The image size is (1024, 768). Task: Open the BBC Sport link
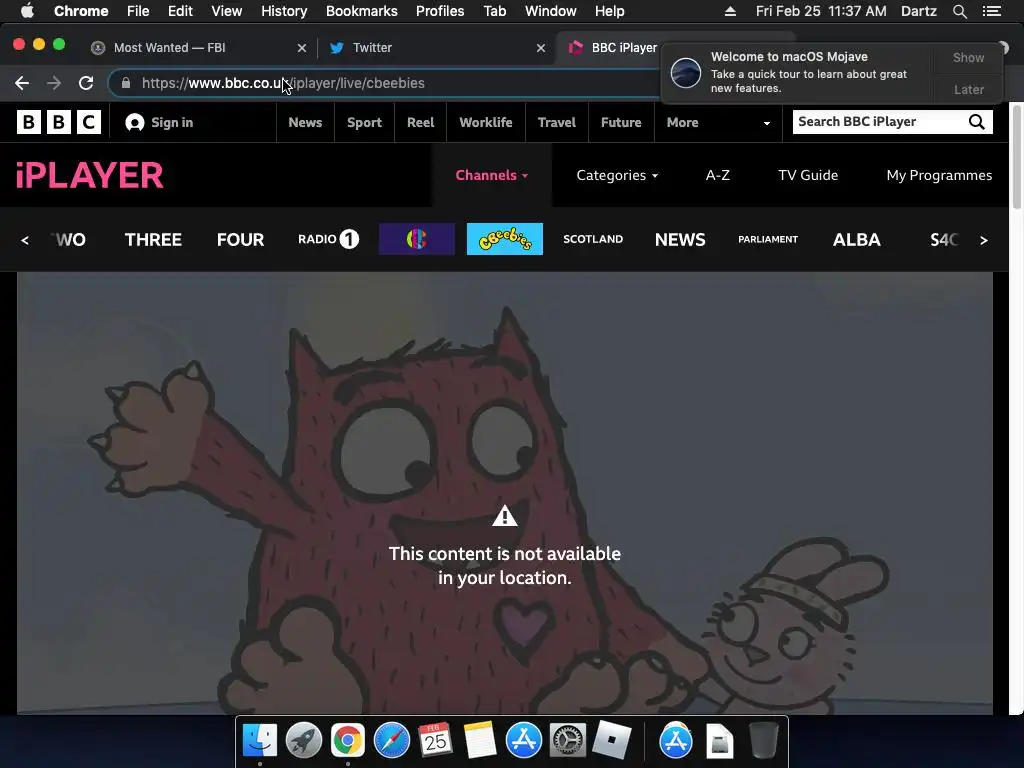[x=364, y=122]
